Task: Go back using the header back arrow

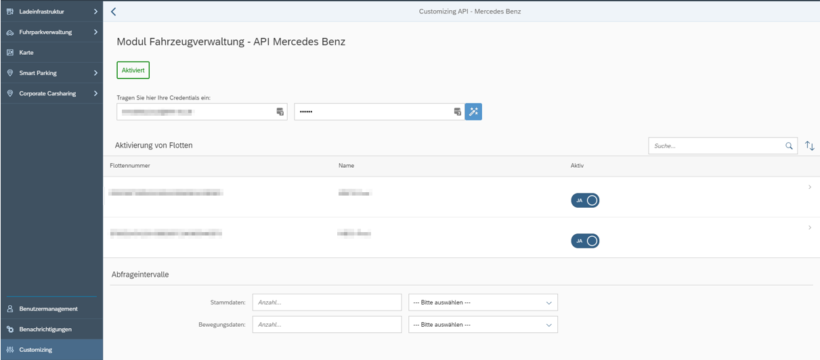Action: pos(113,12)
